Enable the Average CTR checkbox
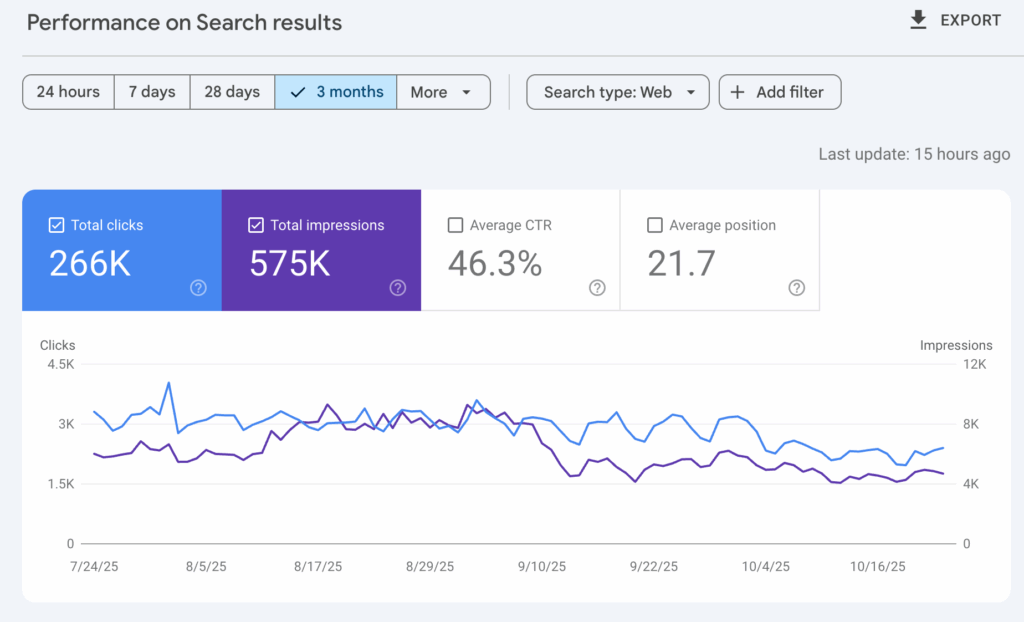This screenshot has height=622, width=1024. 456,225
